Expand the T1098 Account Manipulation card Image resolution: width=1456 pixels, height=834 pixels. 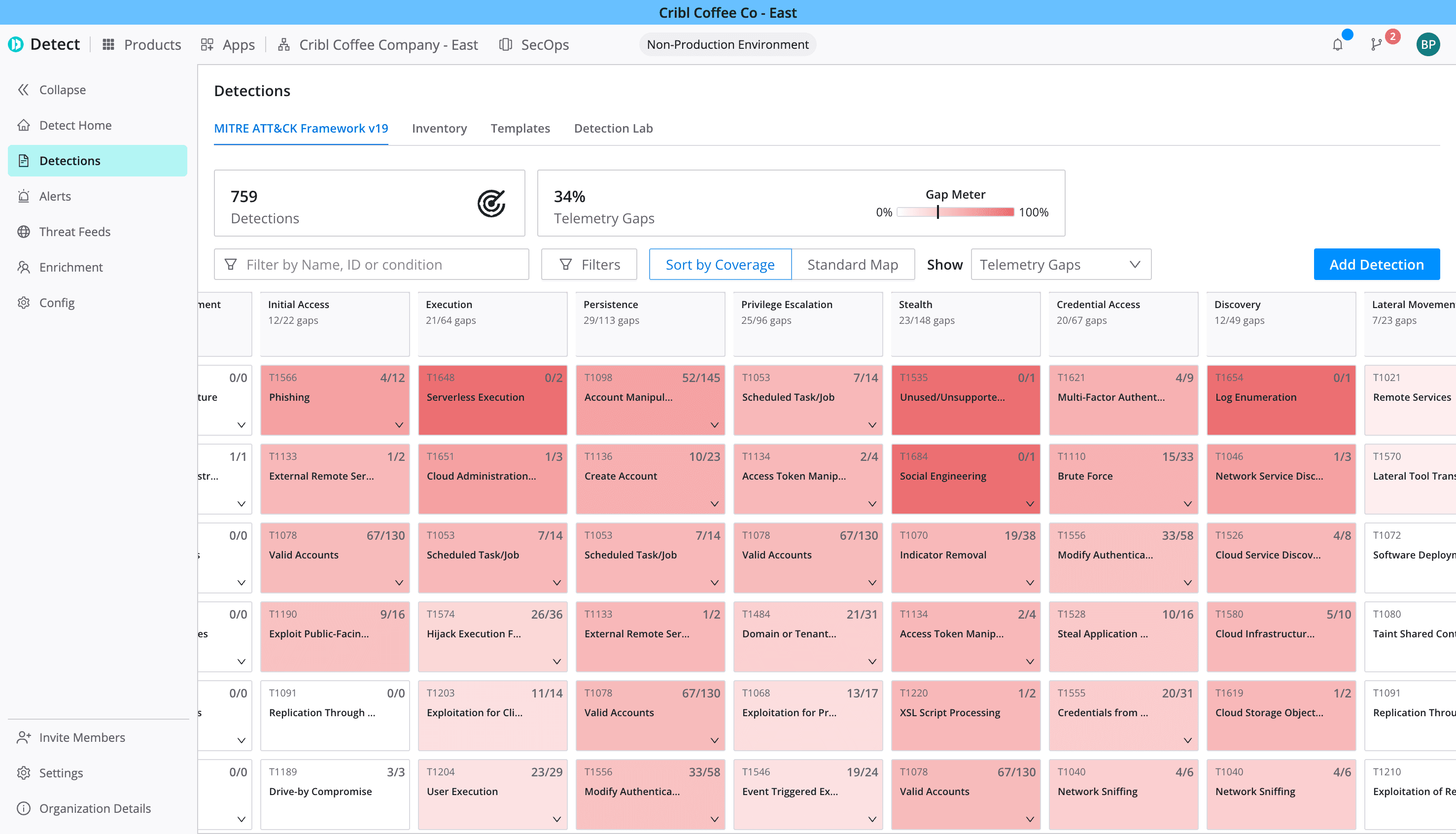click(x=714, y=425)
